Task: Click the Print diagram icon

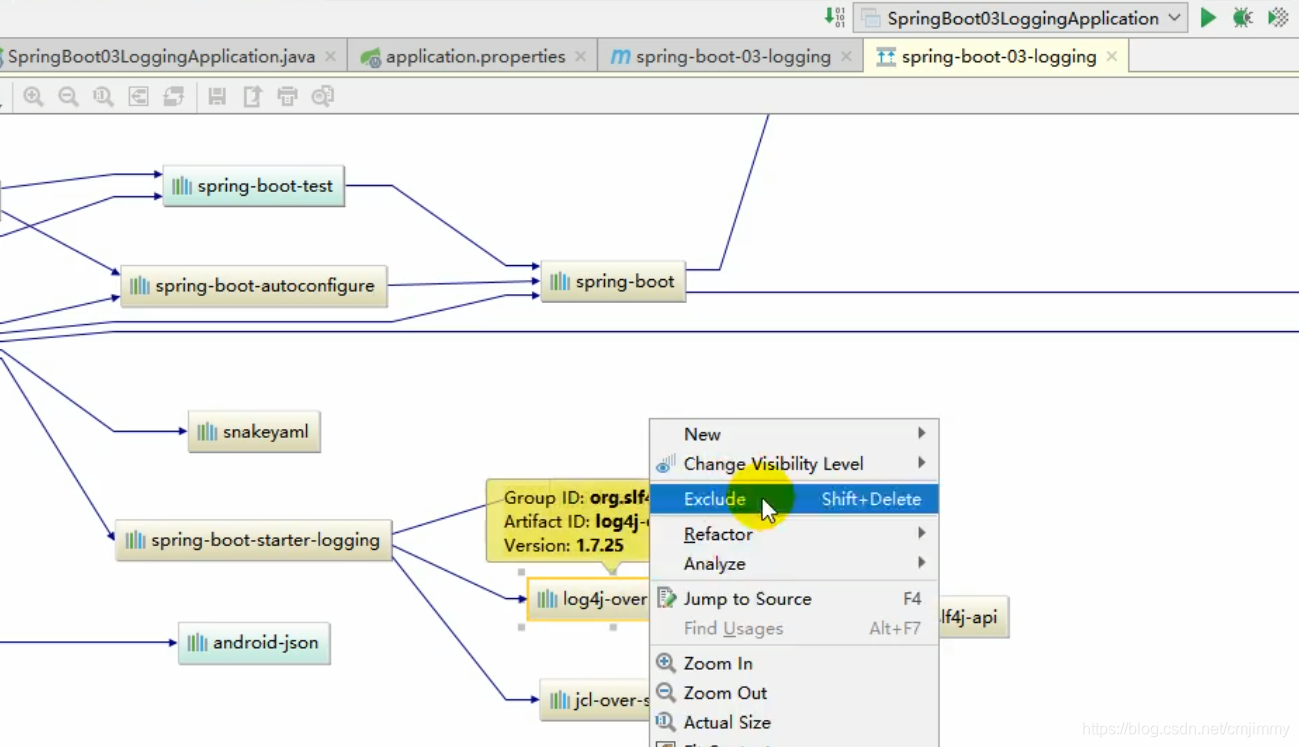Action: click(287, 97)
